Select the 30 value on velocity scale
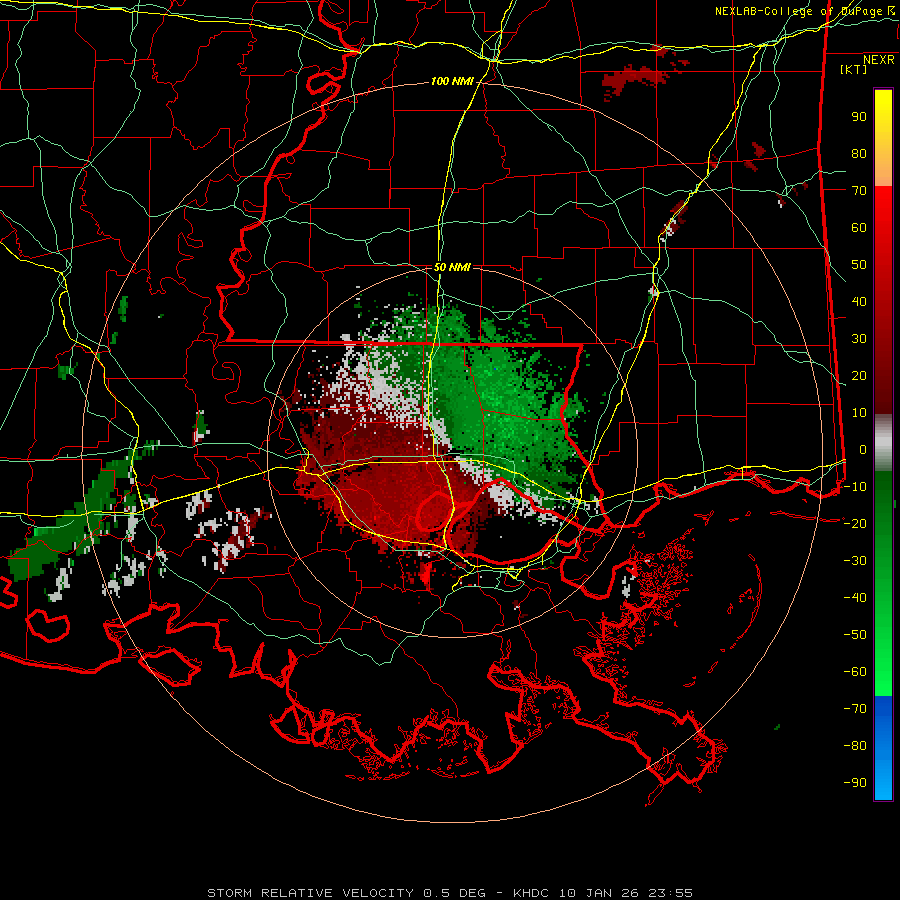The height and width of the screenshot is (900, 900). 859,339
